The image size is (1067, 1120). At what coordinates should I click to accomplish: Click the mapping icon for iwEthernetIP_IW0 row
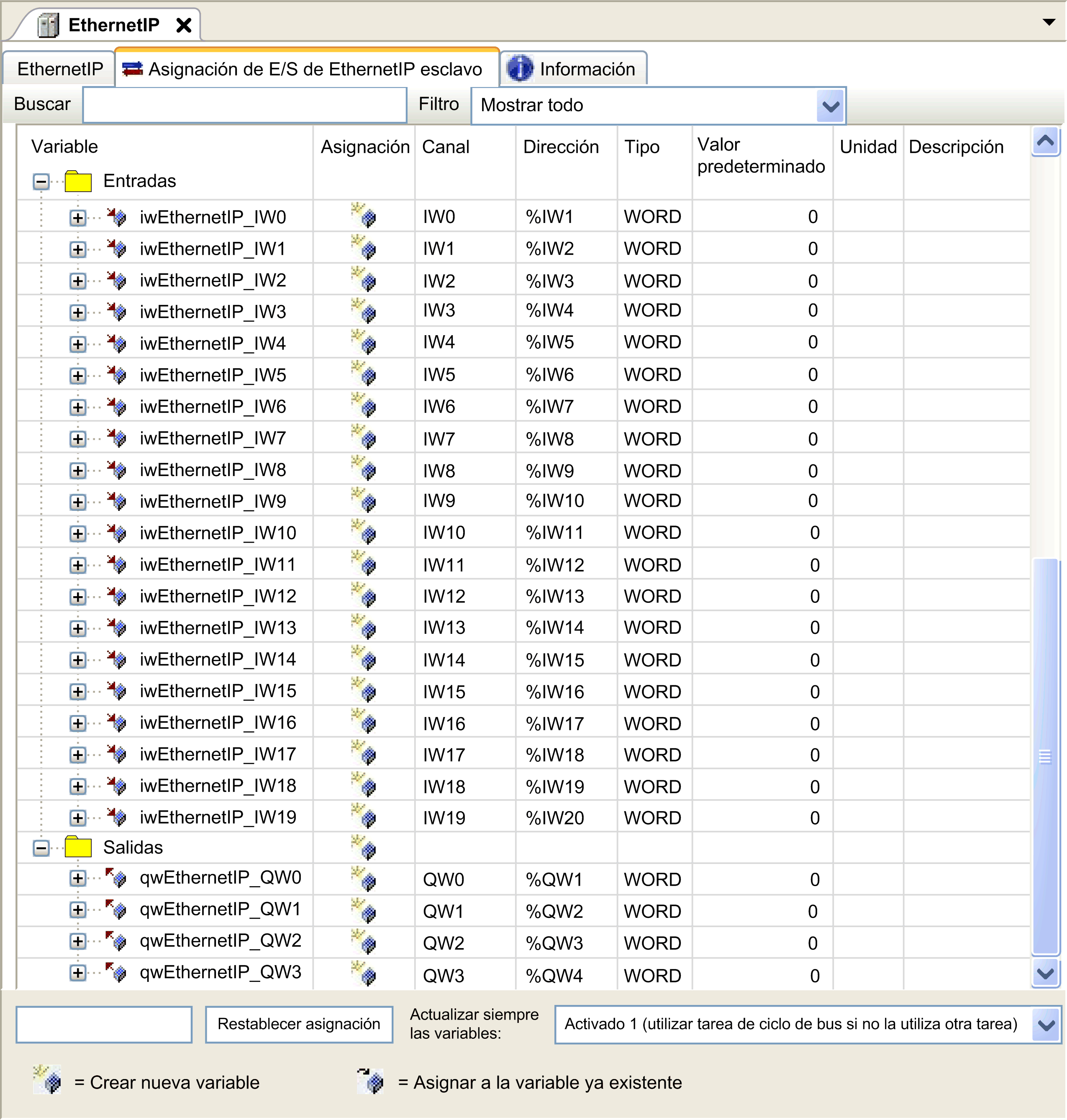tap(364, 216)
